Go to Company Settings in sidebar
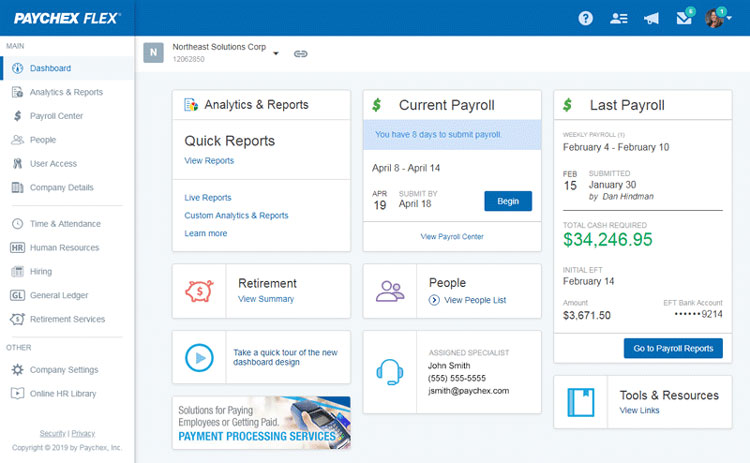The width and height of the screenshot is (750, 463). [x=64, y=370]
